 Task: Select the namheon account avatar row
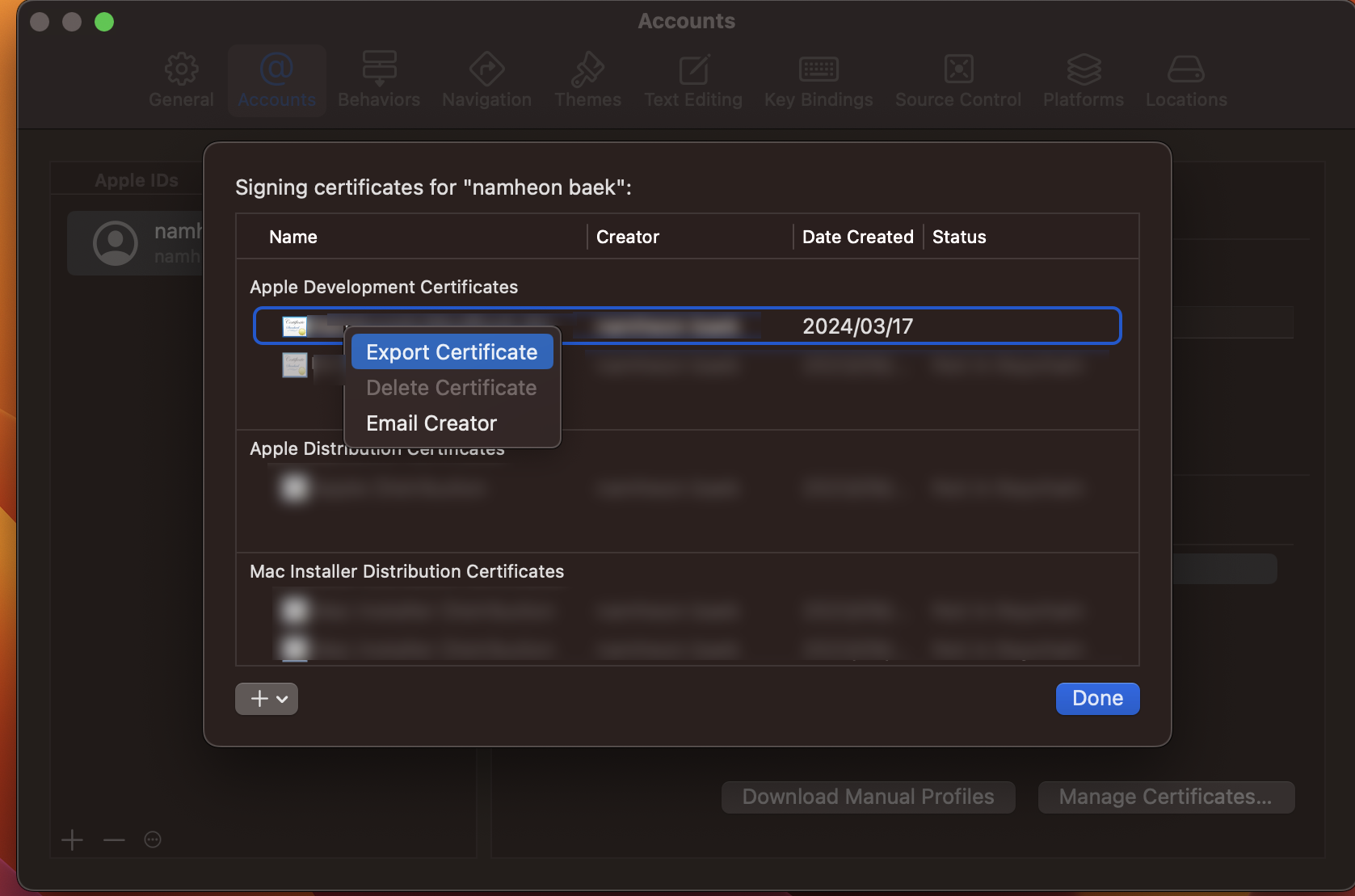coord(136,243)
